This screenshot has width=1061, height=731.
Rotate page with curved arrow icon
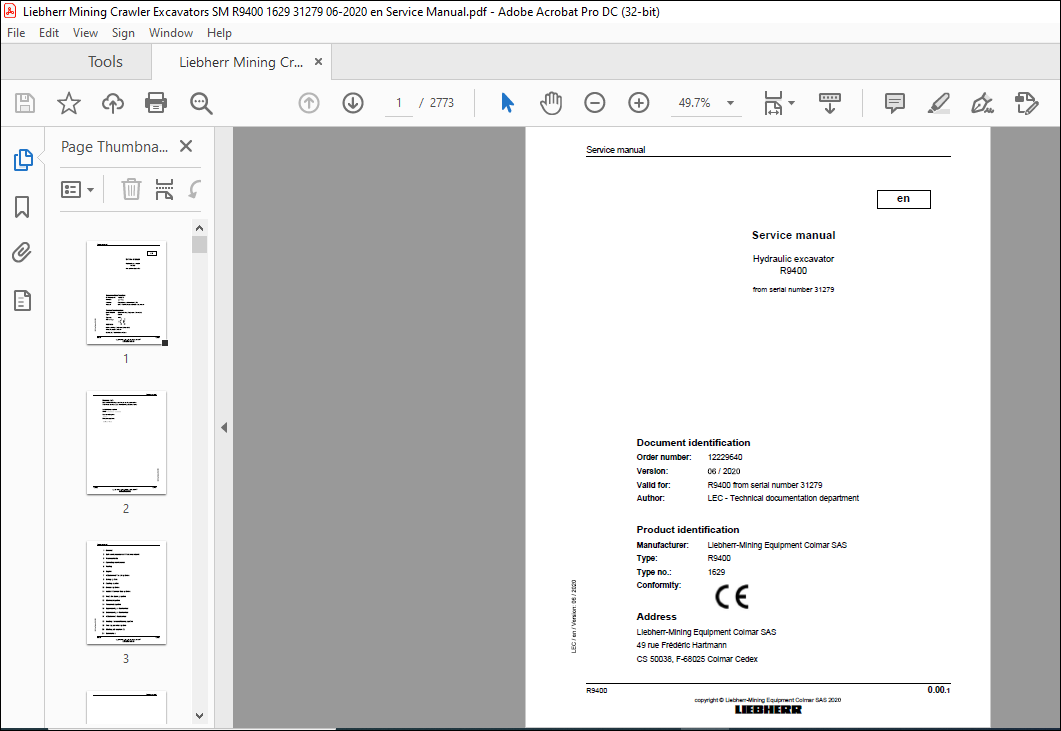coord(195,190)
